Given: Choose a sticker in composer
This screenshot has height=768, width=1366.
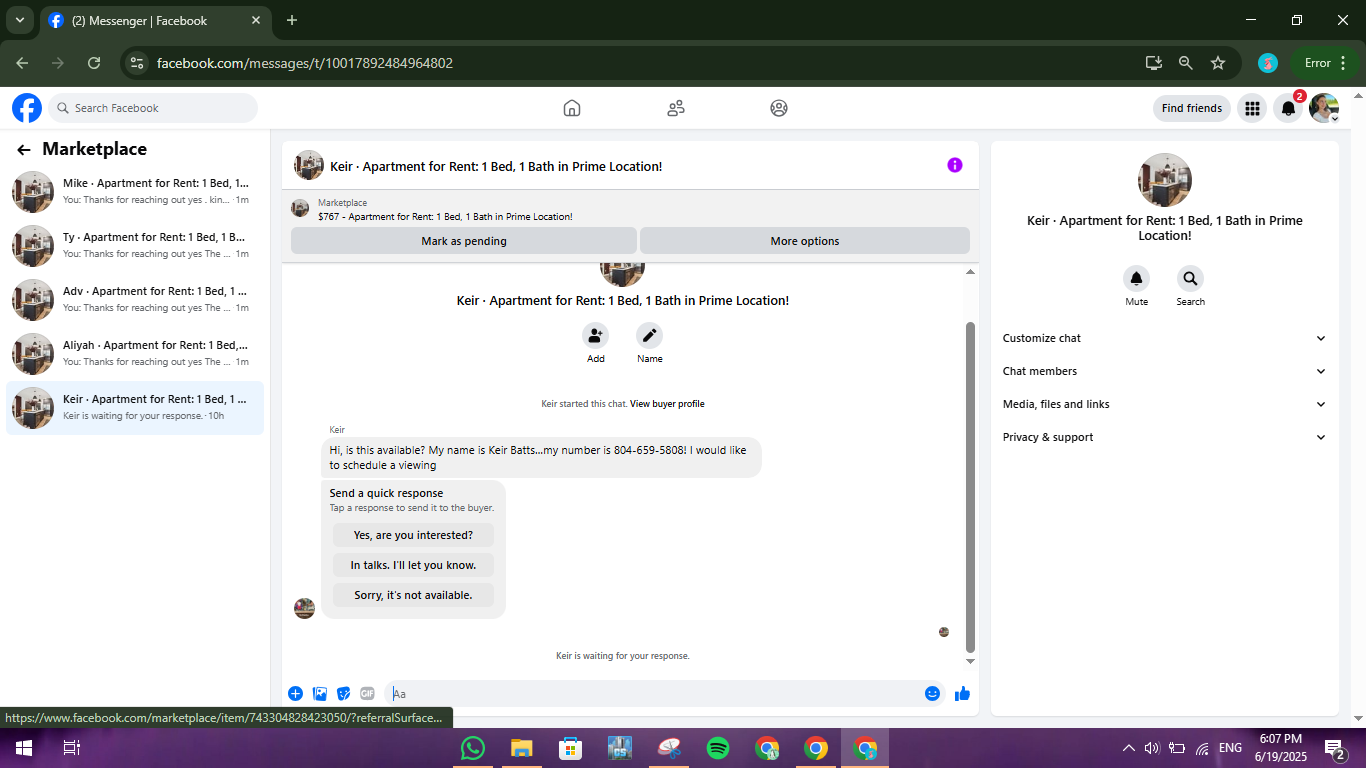Looking at the screenshot, I should click(344, 693).
